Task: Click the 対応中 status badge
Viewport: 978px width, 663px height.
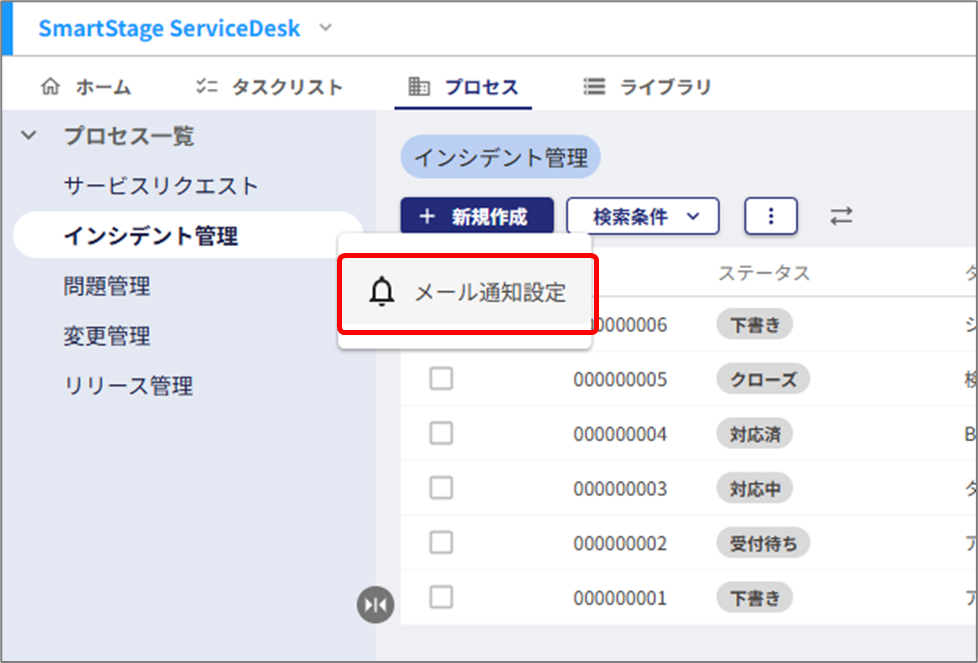Action: point(755,488)
